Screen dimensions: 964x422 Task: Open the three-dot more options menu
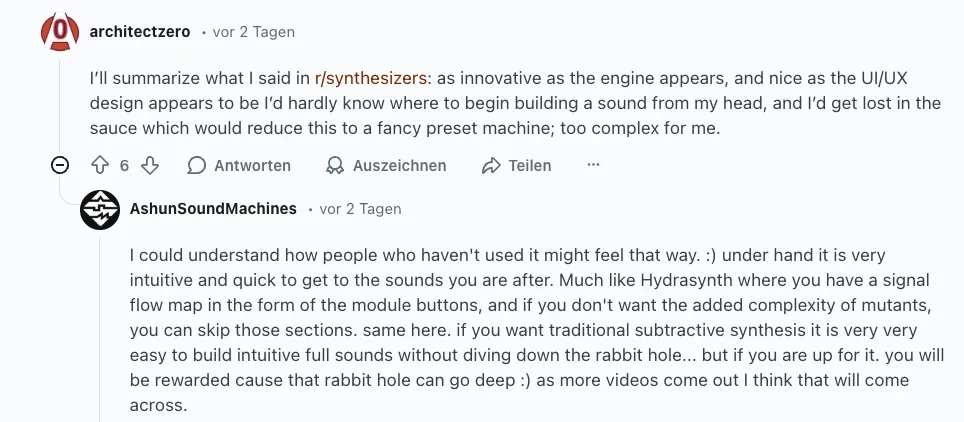593,165
